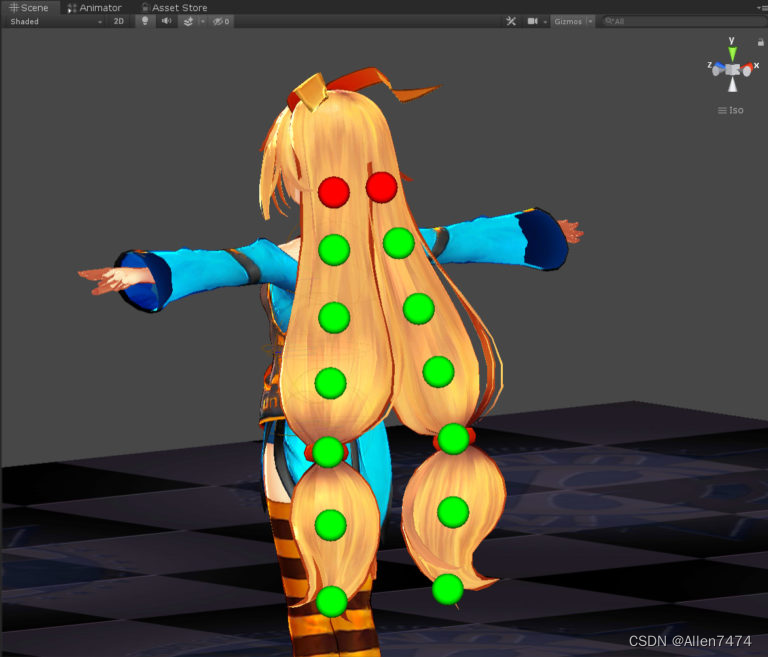Toggle scene effects layers icon
Viewport: 768px width, 657px height.
click(x=188, y=21)
